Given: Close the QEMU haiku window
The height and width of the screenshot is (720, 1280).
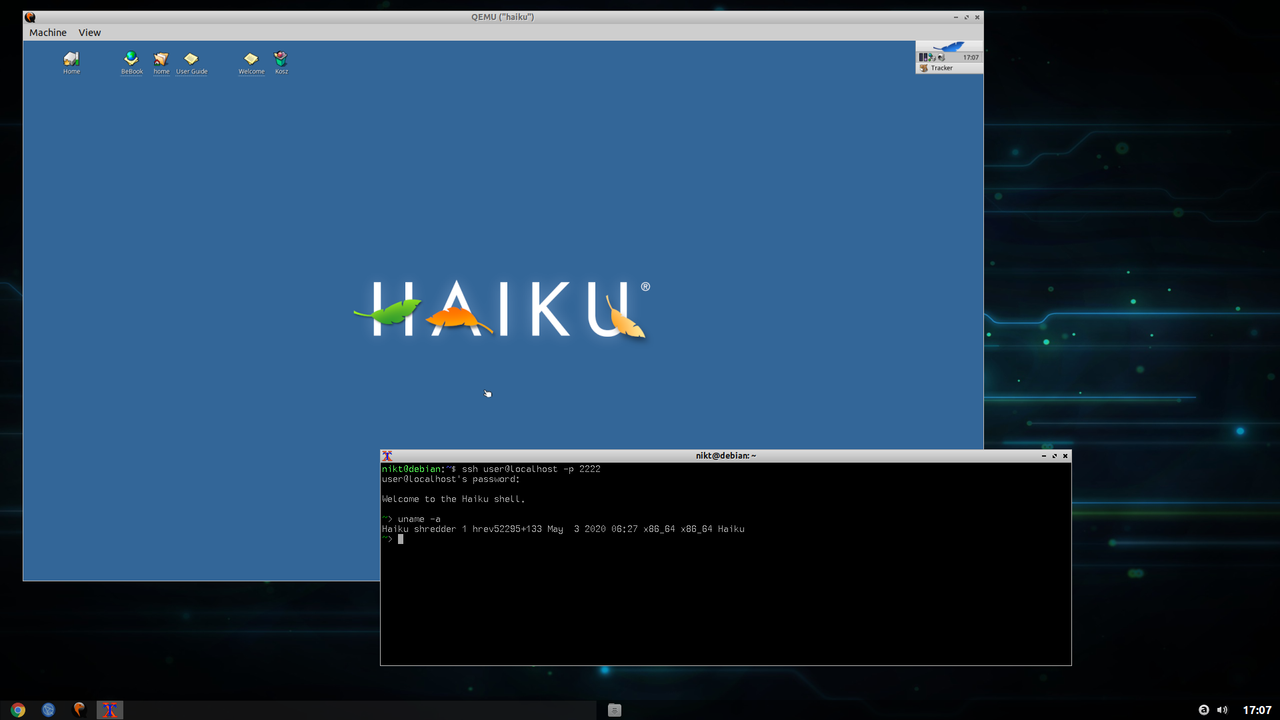Looking at the screenshot, I should coord(978,17).
